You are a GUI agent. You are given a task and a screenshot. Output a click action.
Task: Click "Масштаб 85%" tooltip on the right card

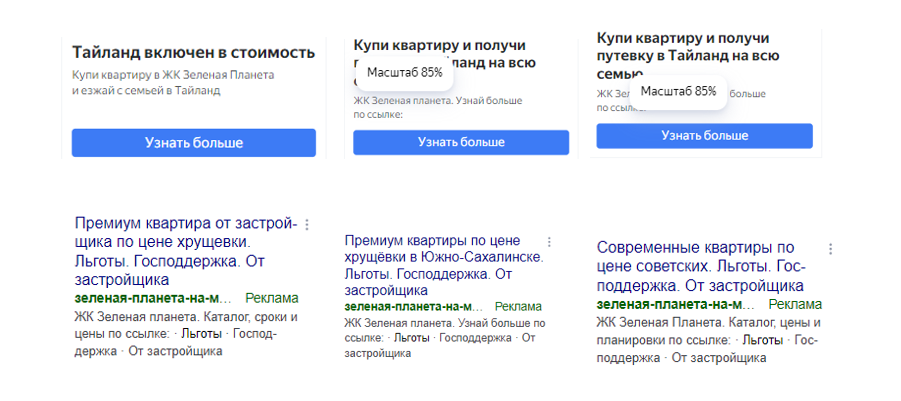coord(678,91)
